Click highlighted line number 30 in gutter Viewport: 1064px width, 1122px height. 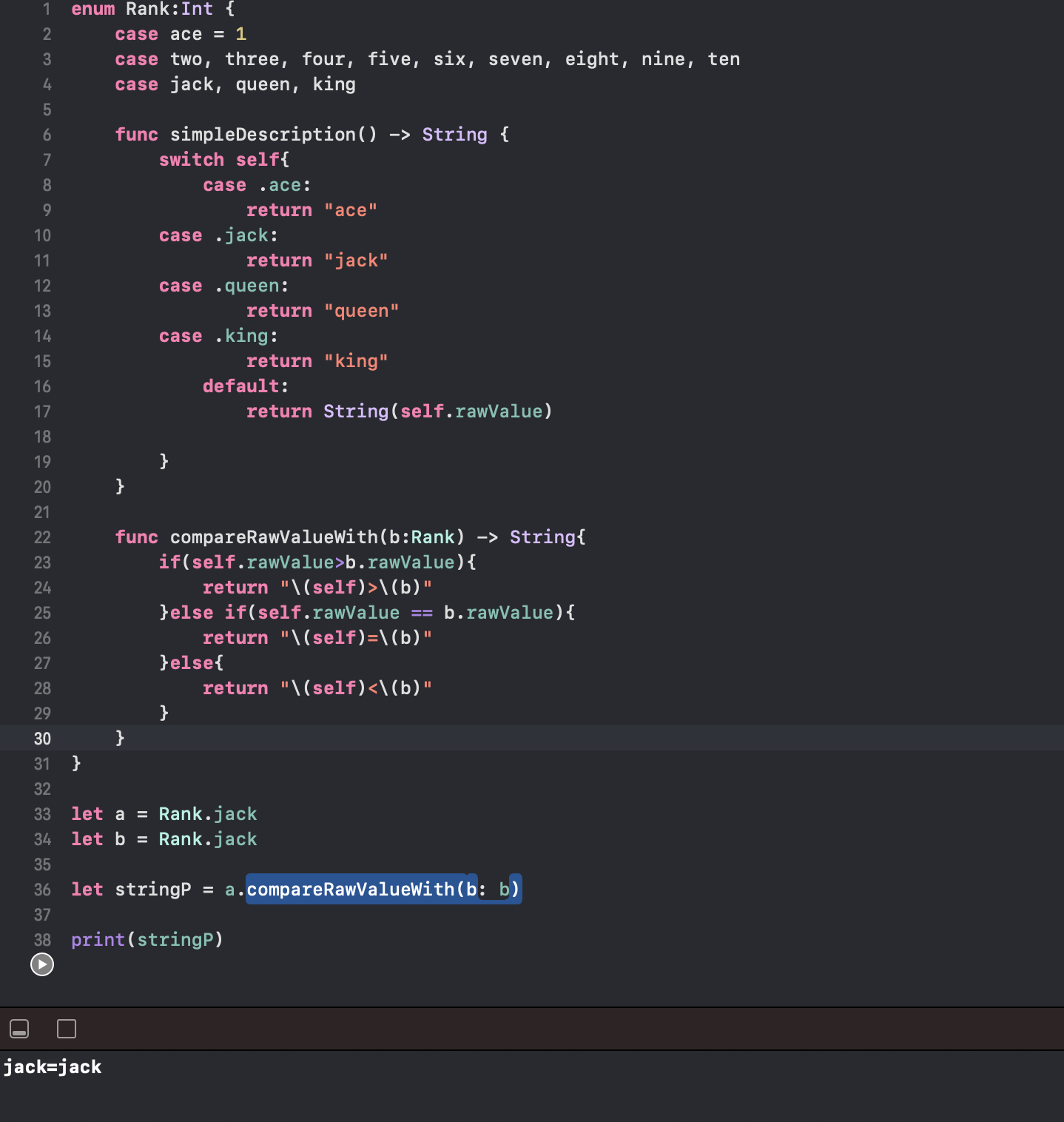pyautogui.click(x=42, y=739)
